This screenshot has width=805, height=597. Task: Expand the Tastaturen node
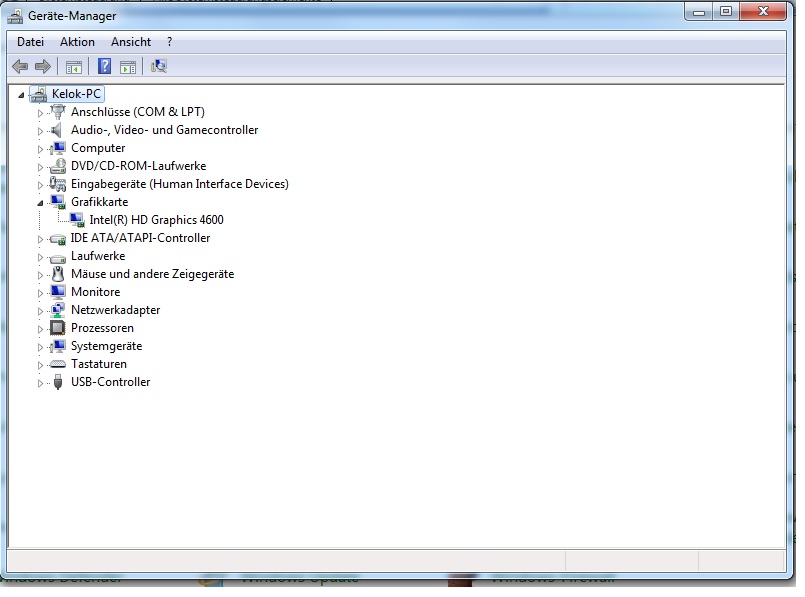41,365
